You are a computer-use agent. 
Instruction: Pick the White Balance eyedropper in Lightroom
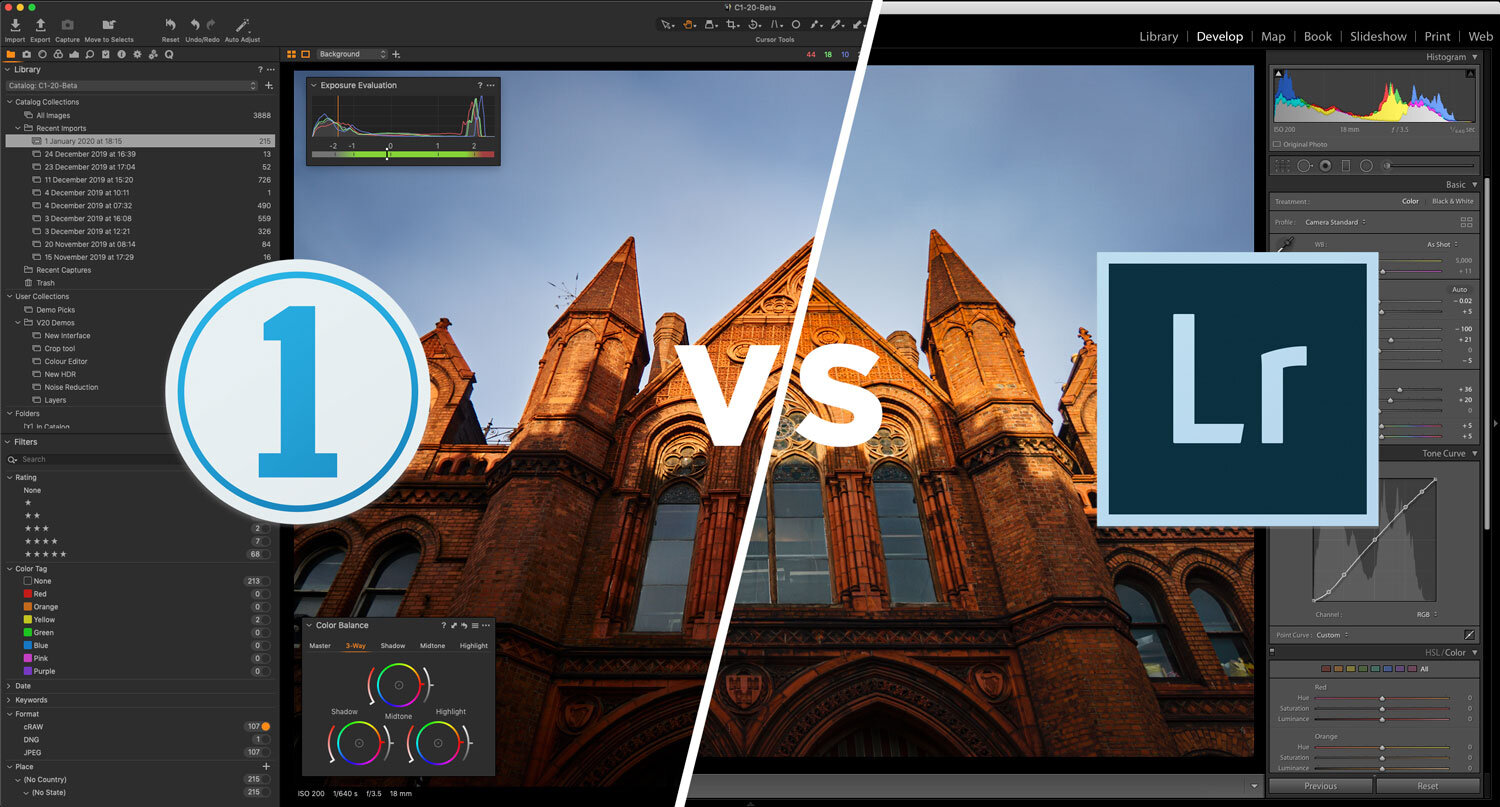[x=1288, y=243]
